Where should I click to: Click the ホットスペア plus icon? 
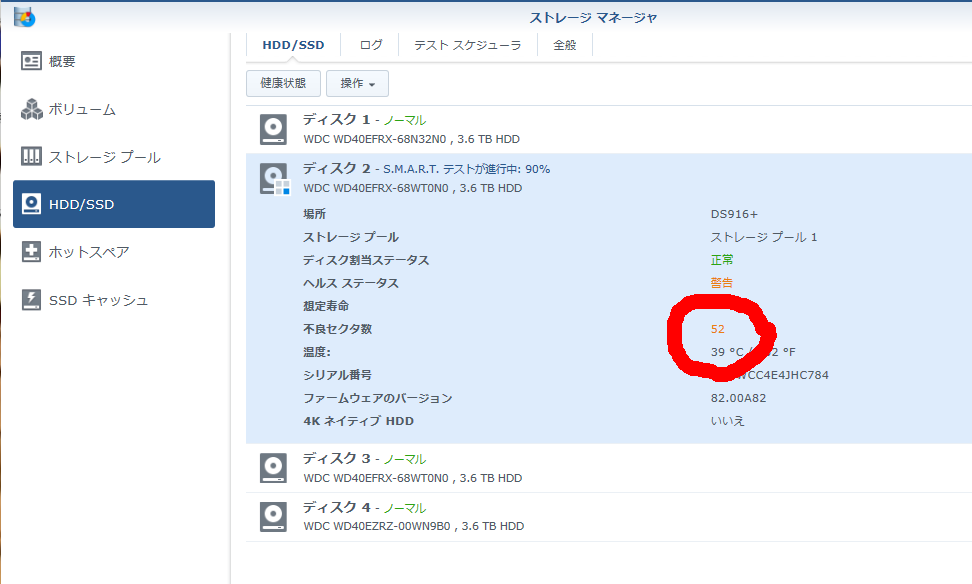pos(31,252)
